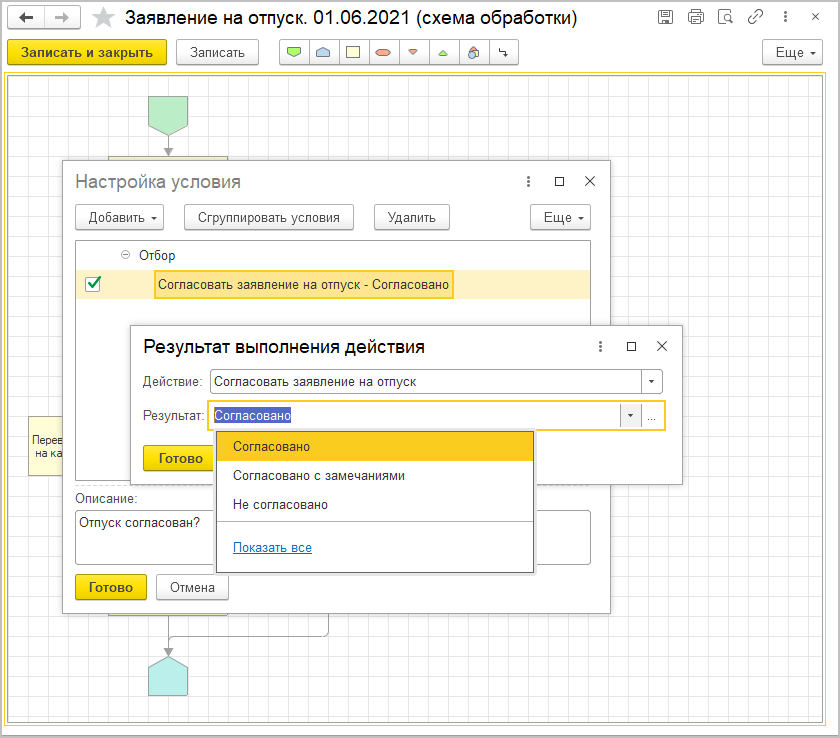Click the save diskette icon in title bar
Screen dimensions: 840x738
[x=665, y=17]
